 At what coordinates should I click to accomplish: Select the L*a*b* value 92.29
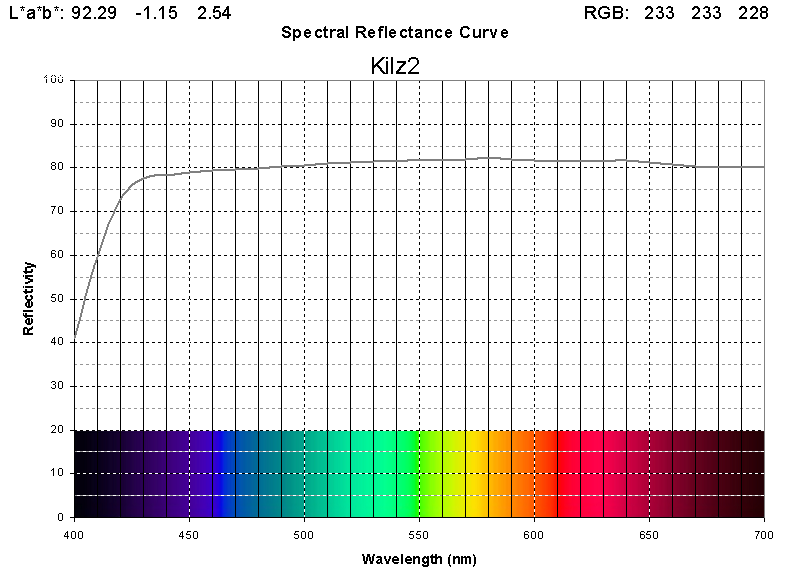pos(94,13)
